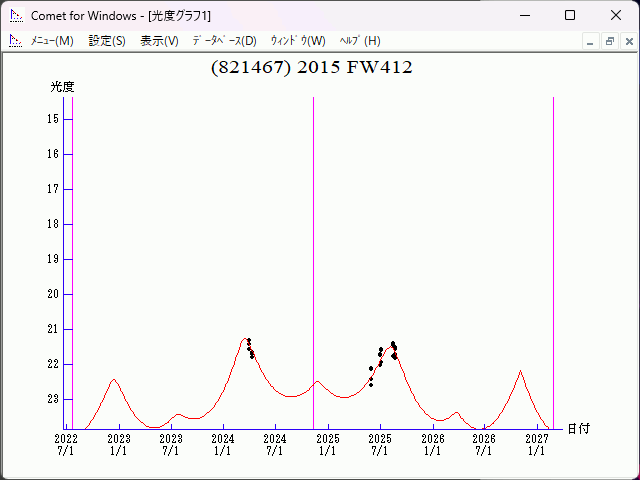Screen dimensions: 640x480
Task: Open the メニュー(M) menu
Action: [52, 41]
